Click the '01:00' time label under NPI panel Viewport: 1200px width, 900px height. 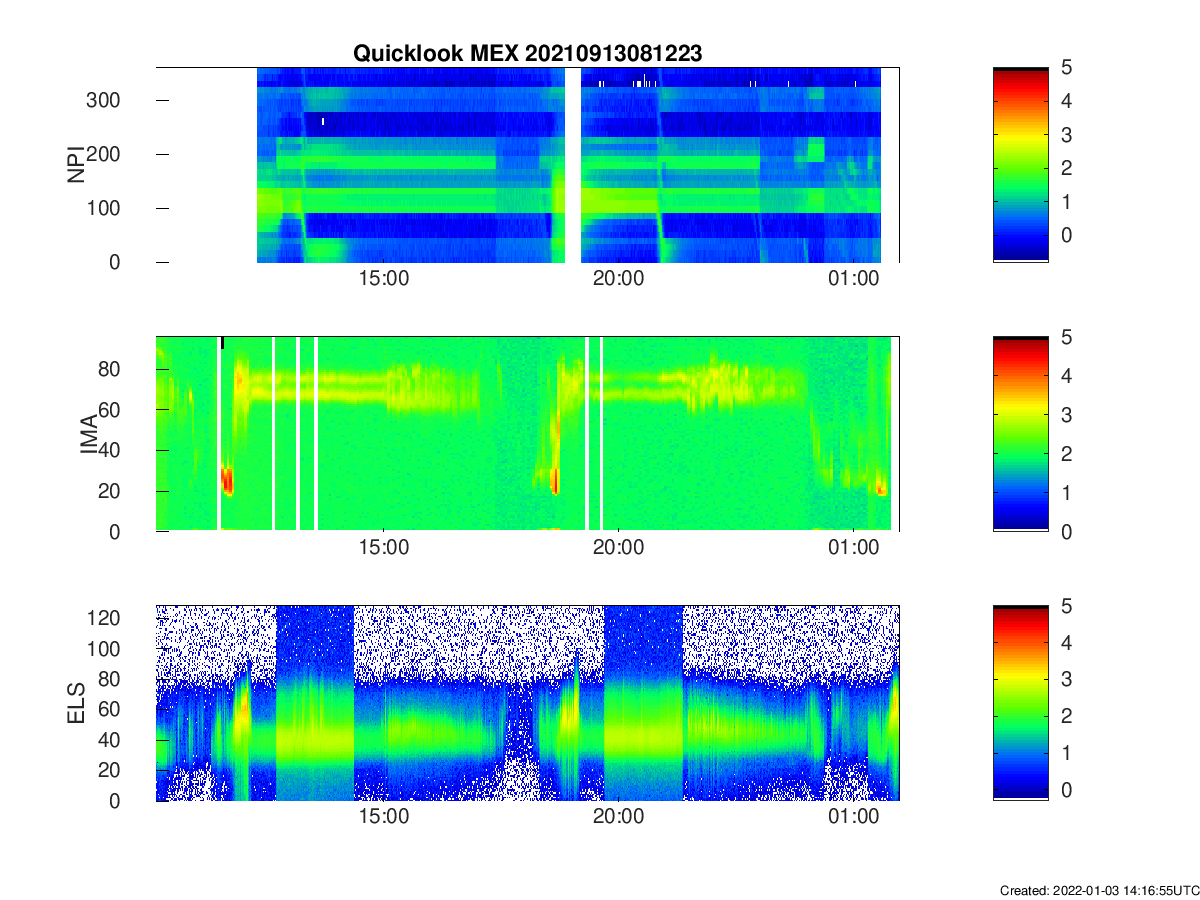(854, 280)
